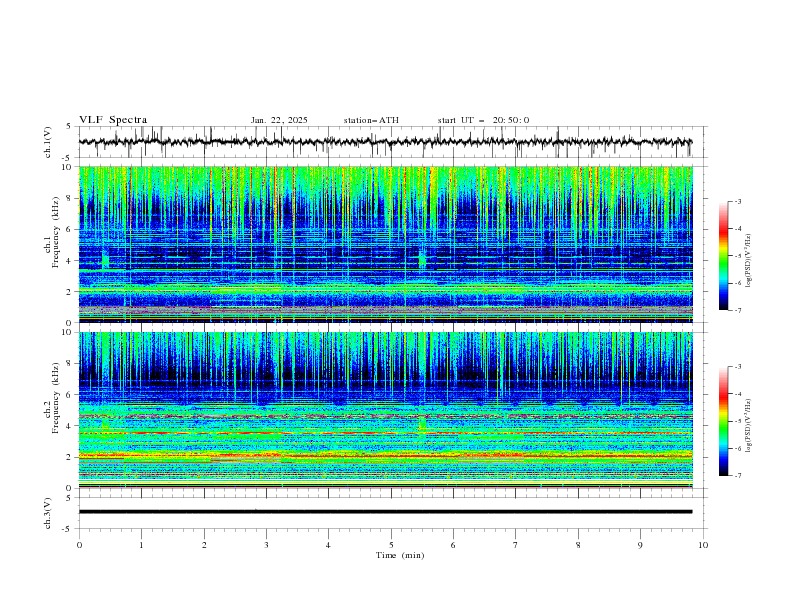Click tick label "7" on the time axis

click(x=516, y=545)
